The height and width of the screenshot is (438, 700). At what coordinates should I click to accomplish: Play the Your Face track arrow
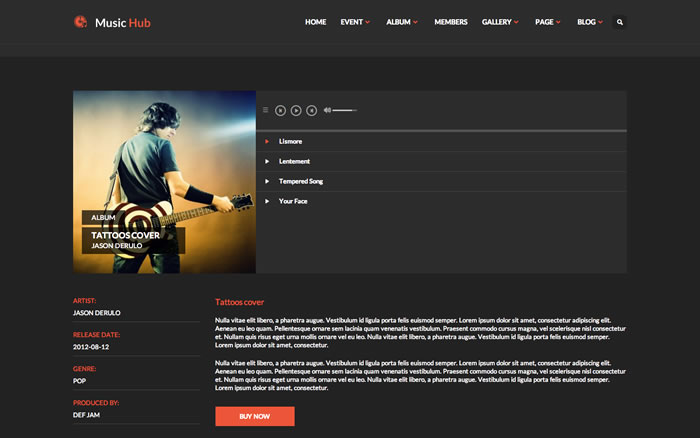pyautogui.click(x=267, y=201)
